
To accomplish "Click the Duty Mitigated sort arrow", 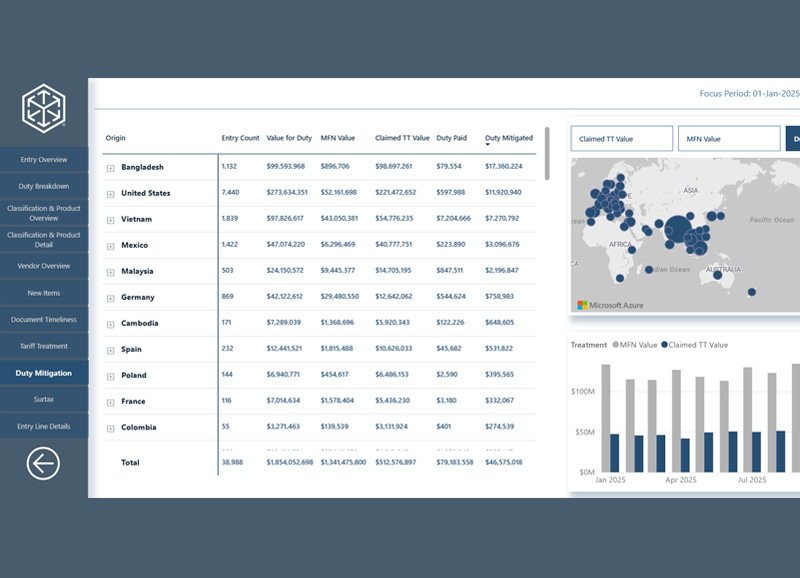I will (488, 145).
